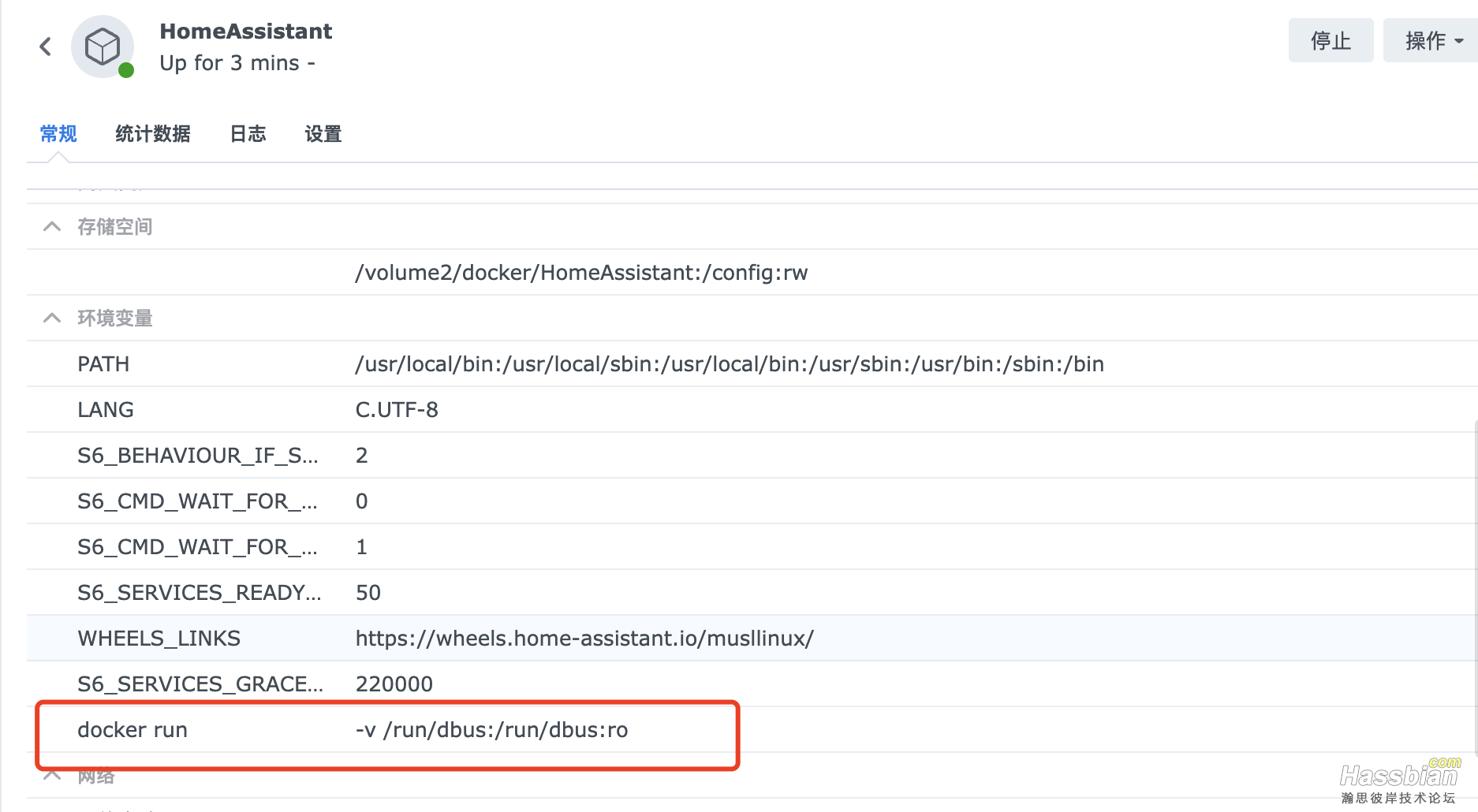Select the LANG variable name
The image size is (1478, 812).
[x=106, y=410]
